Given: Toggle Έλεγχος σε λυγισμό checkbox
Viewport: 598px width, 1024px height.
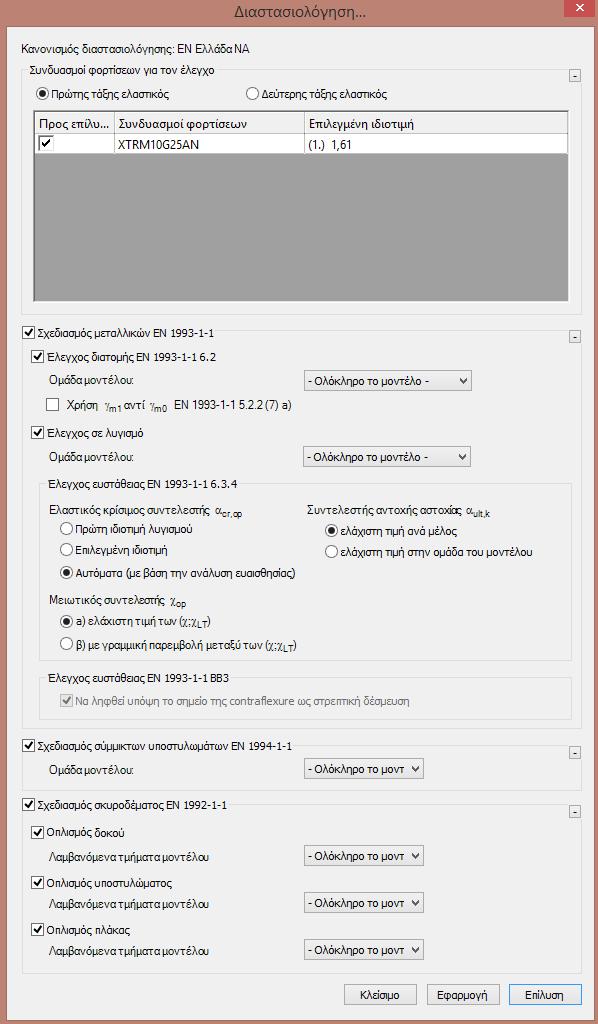Looking at the screenshot, I should (x=38, y=432).
